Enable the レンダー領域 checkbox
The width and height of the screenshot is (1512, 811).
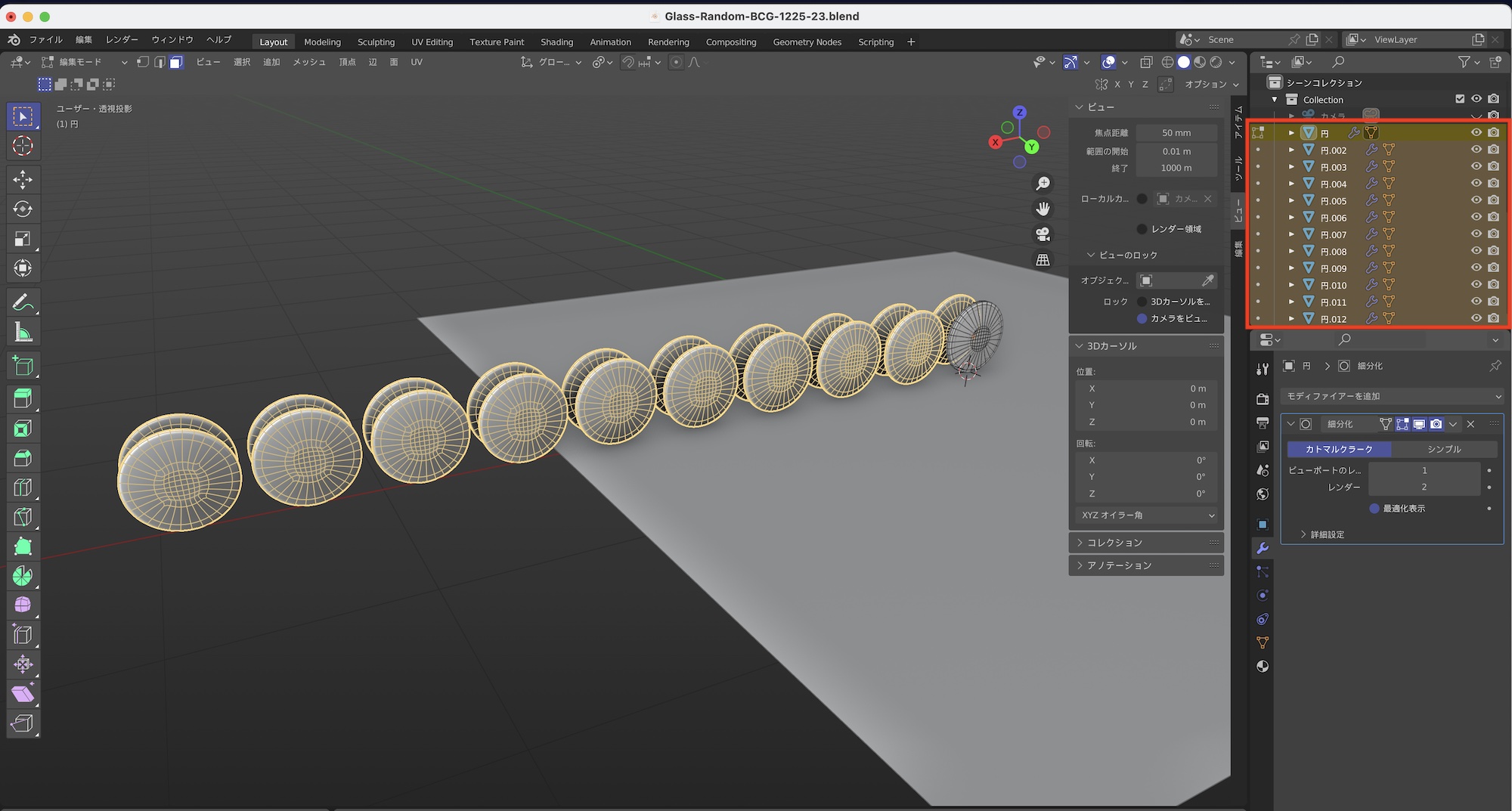tap(1142, 229)
